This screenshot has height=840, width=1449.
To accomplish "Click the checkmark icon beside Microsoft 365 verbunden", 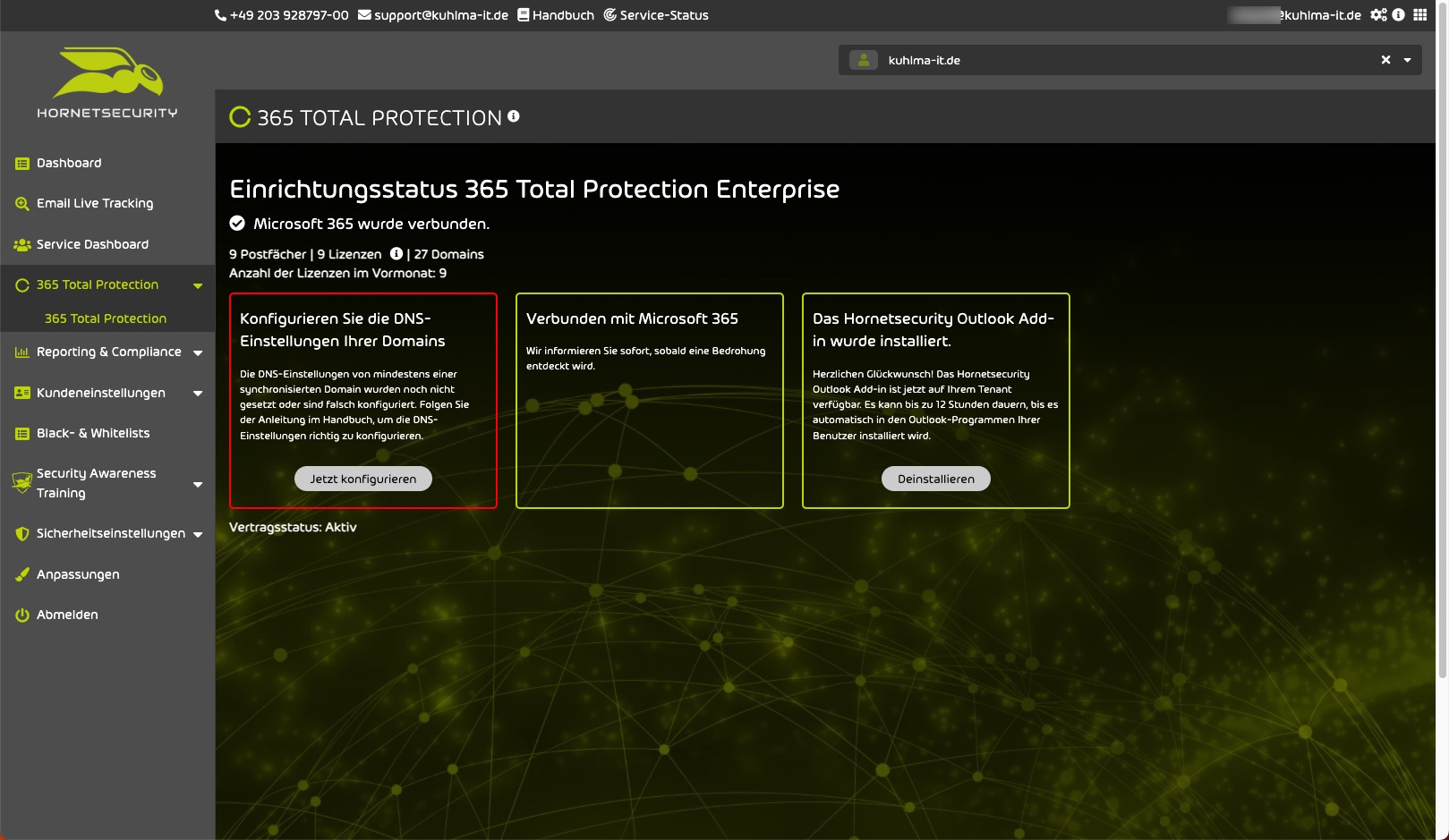I will pos(237,224).
